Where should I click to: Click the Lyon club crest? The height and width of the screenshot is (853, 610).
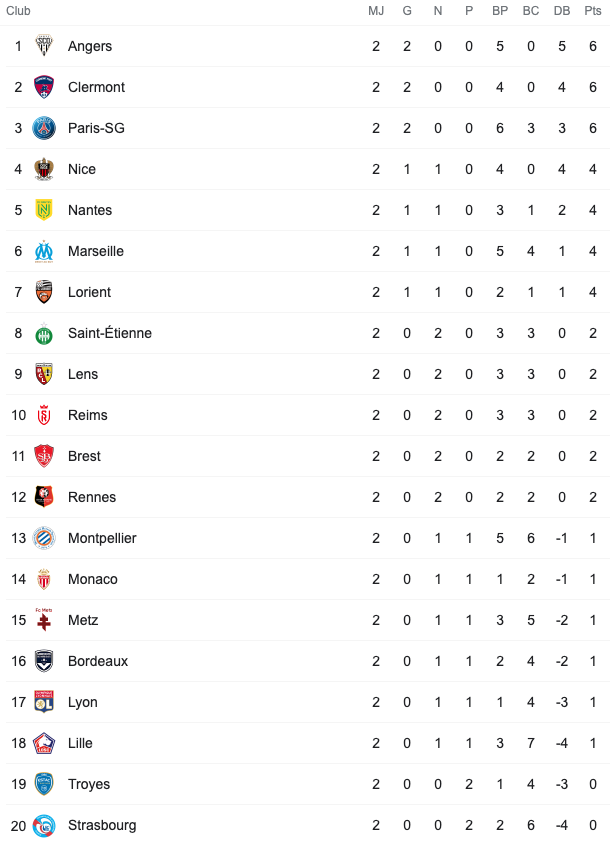click(x=44, y=702)
